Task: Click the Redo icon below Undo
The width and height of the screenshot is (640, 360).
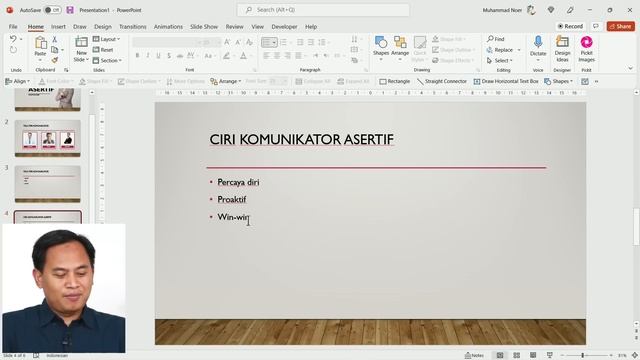Action: point(13,49)
